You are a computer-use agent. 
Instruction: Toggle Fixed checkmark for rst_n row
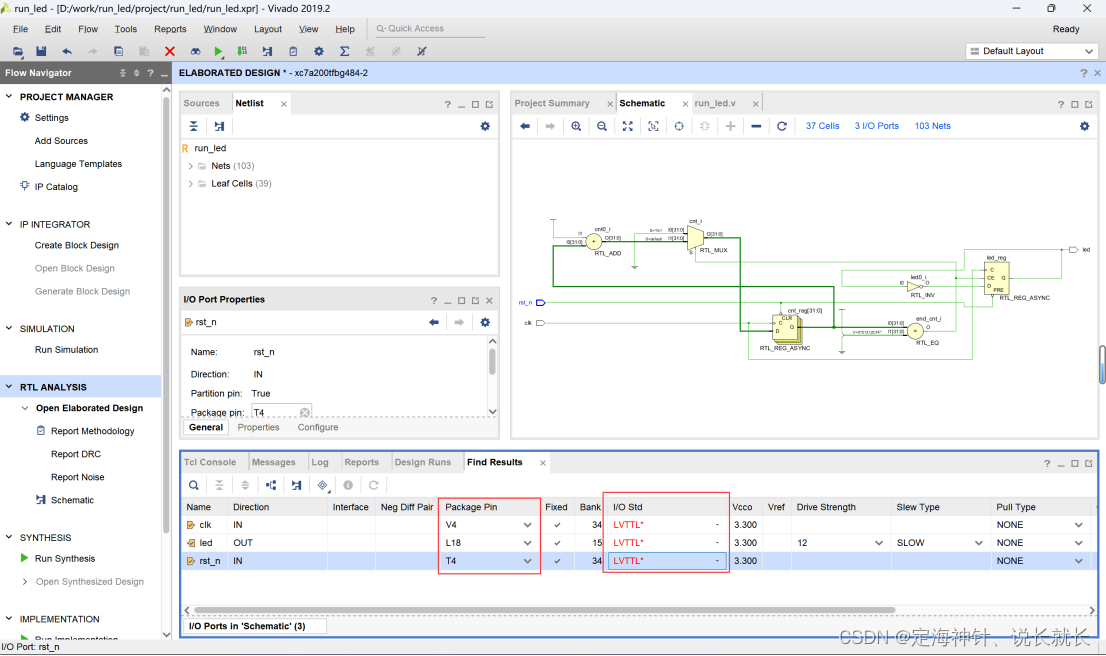click(557, 561)
